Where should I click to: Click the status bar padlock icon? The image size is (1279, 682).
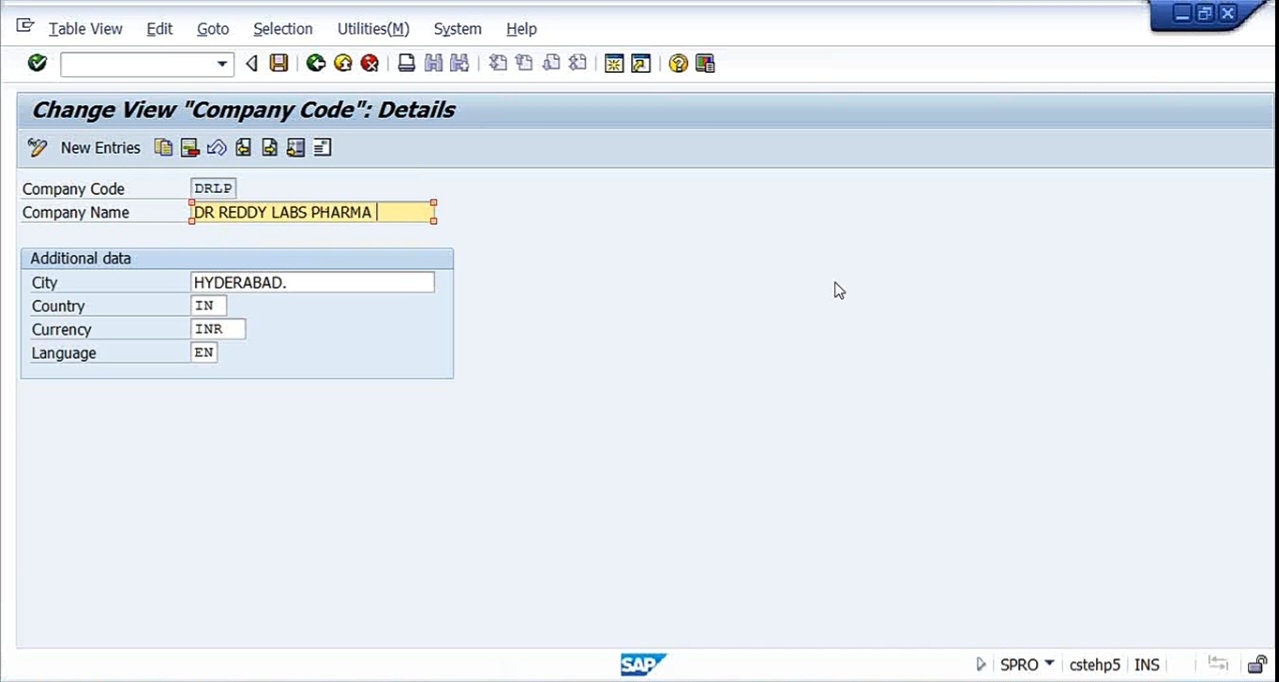tap(1257, 664)
